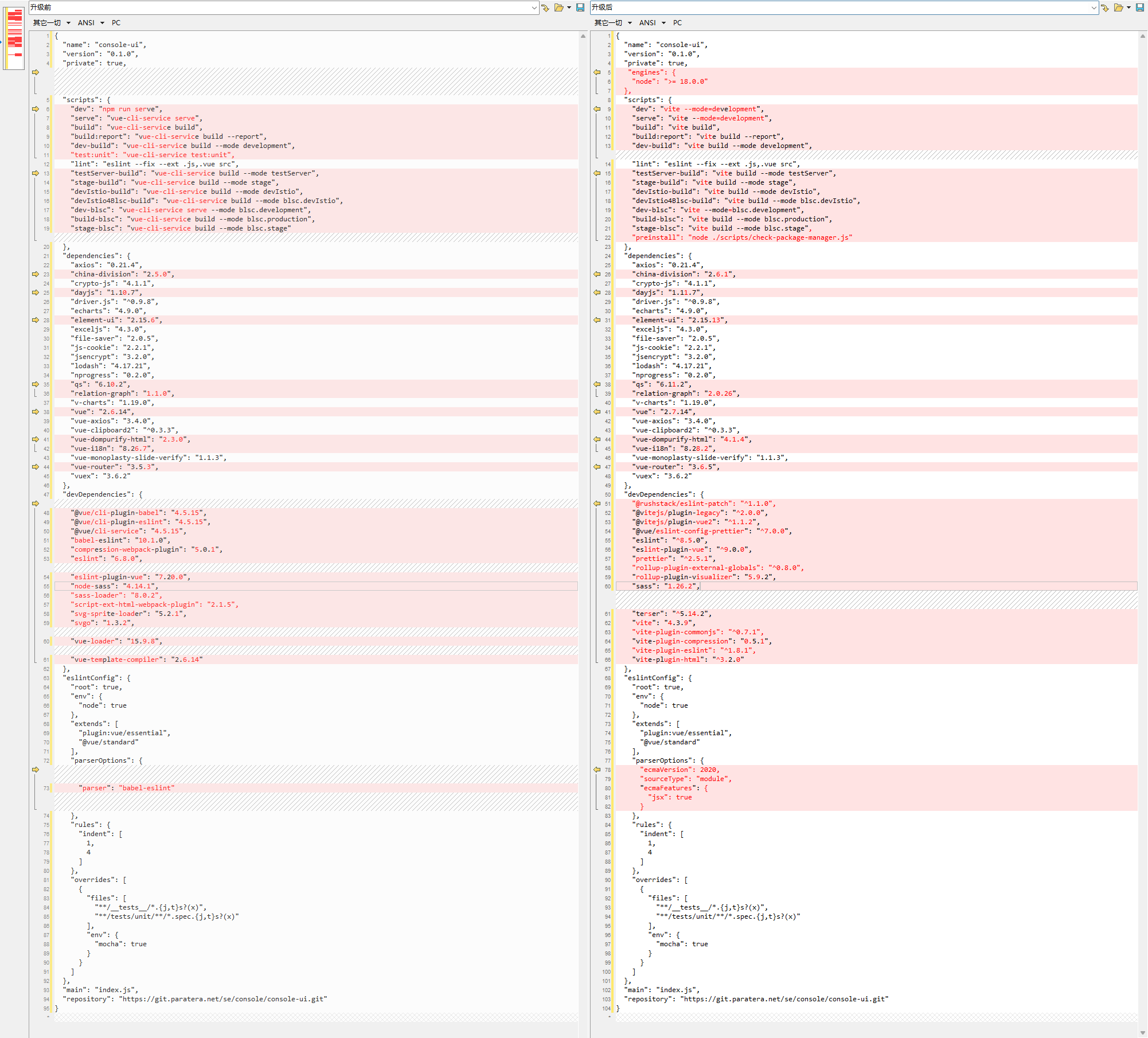This screenshot has width=1148, height=1038.
Task: Click left line '"parser": "babel-eslint"'
Action: 127,788
